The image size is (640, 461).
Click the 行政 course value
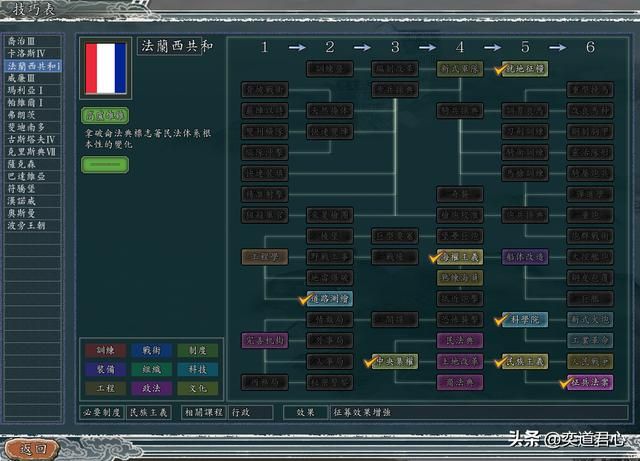pyautogui.click(x=250, y=413)
